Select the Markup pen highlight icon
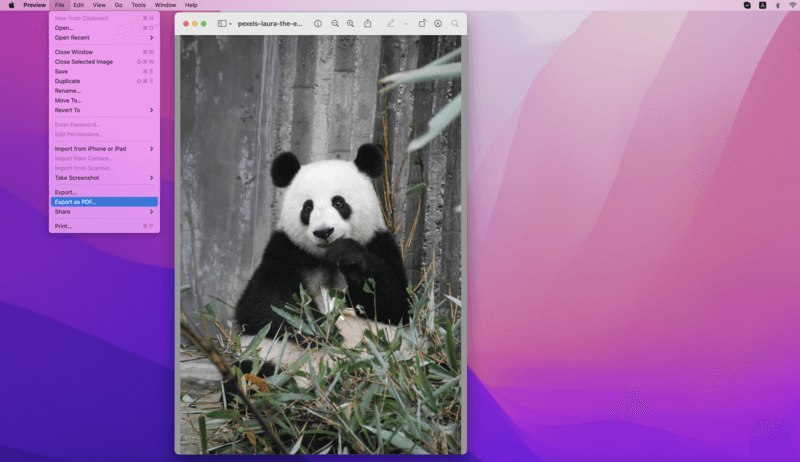This screenshot has height=462, width=800. tap(390, 23)
